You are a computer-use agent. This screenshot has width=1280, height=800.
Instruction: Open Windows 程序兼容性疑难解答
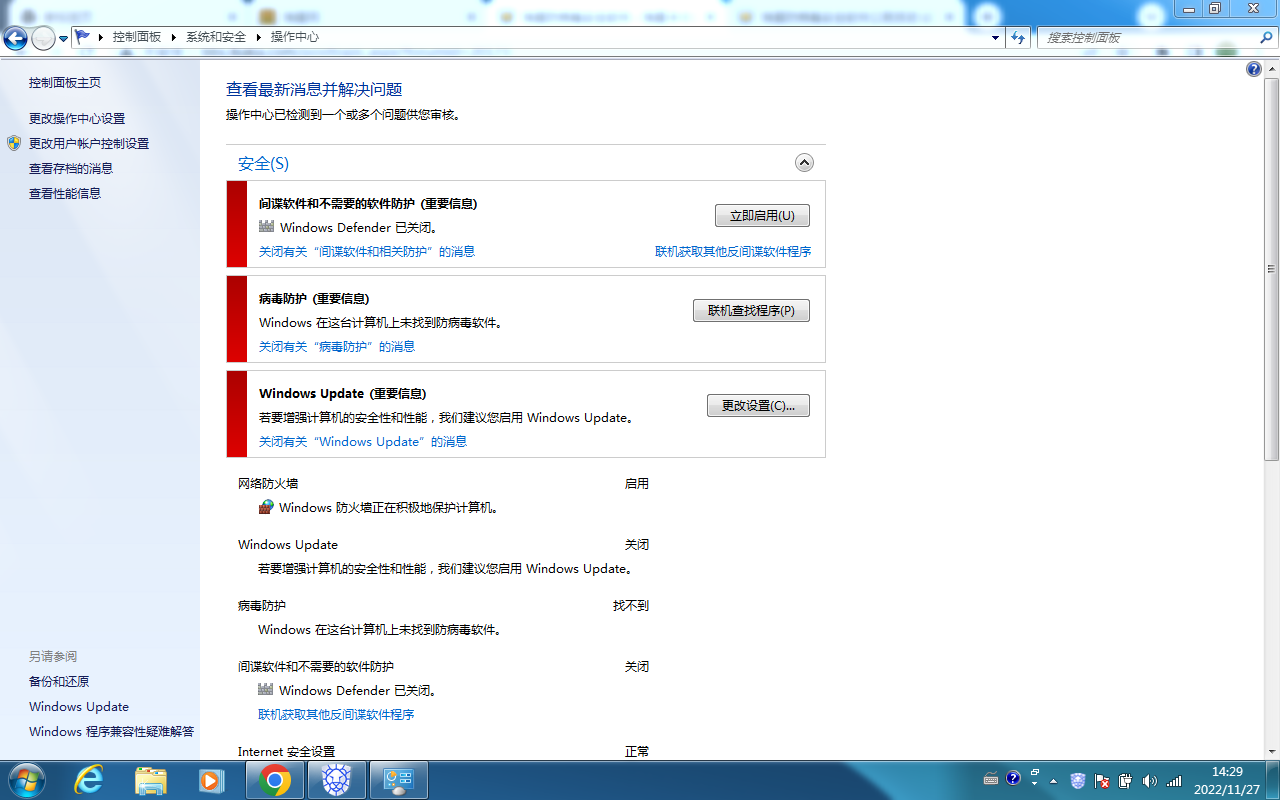(x=112, y=732)
